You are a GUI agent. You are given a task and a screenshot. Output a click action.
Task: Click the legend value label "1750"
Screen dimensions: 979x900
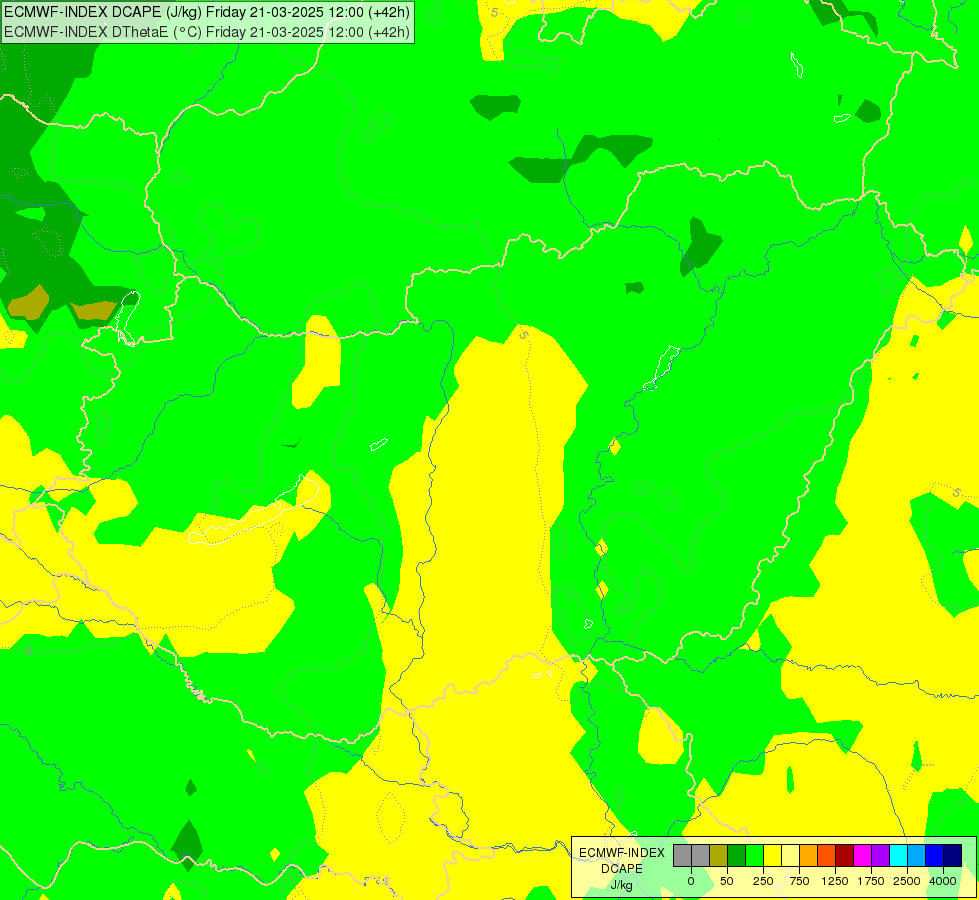click(871, 881)
